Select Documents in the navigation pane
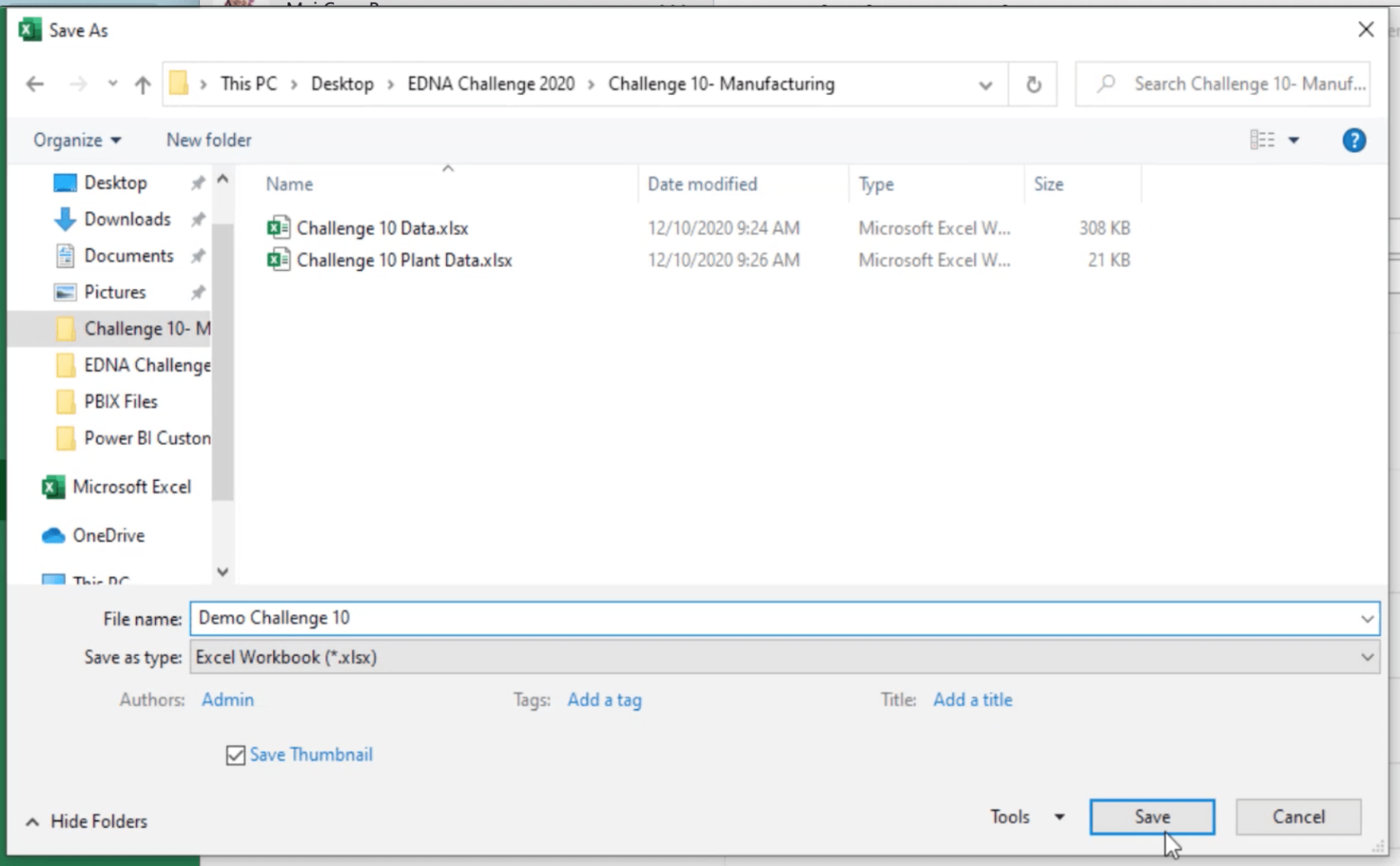 (x=128, y=256)
